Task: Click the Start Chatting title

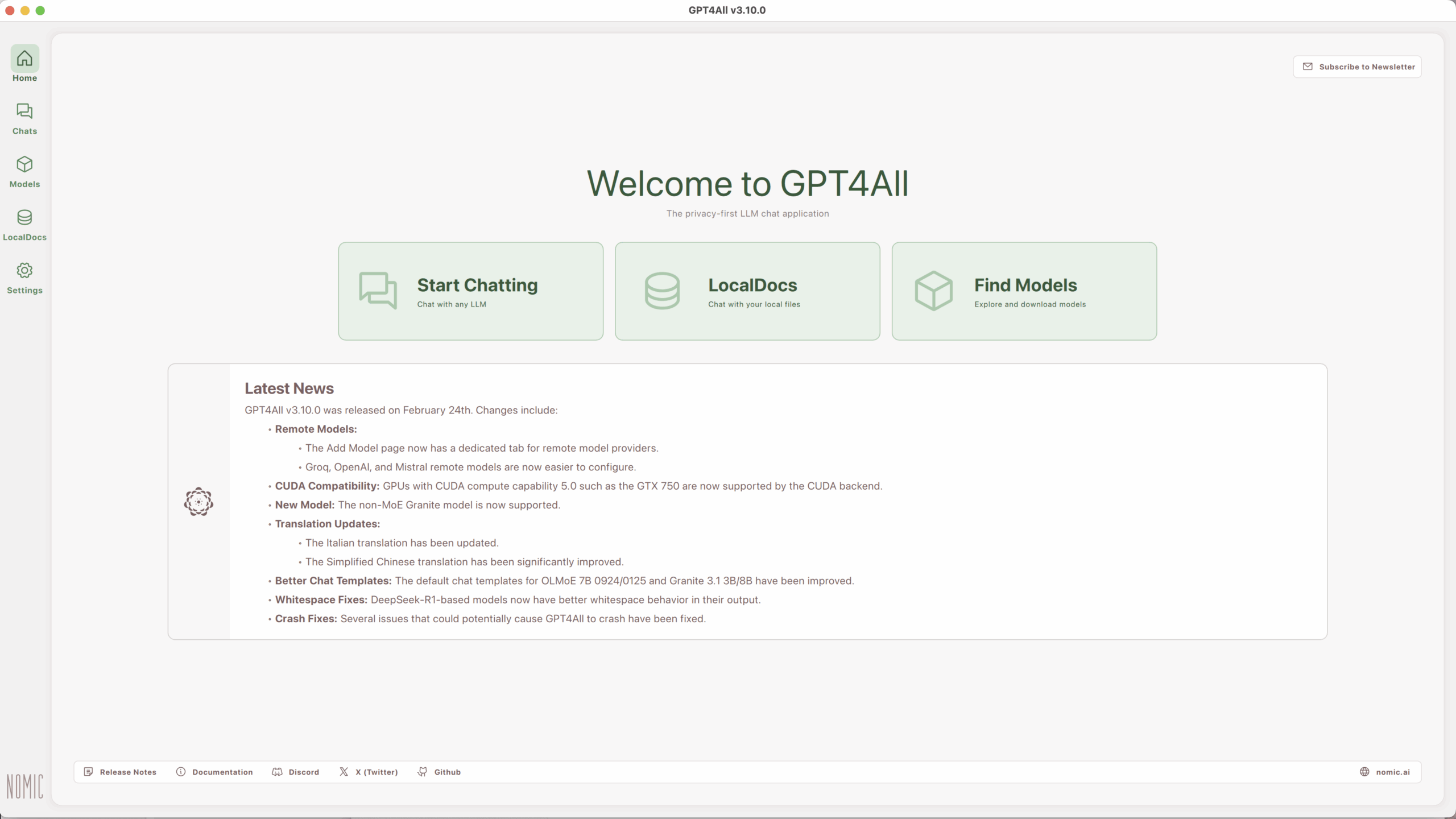Action: pos(477,285)
